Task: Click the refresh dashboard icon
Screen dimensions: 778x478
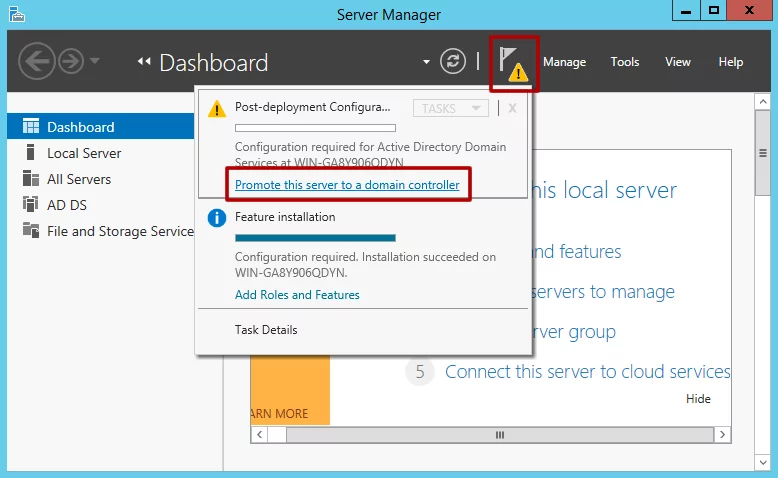Action: (454, 62)
